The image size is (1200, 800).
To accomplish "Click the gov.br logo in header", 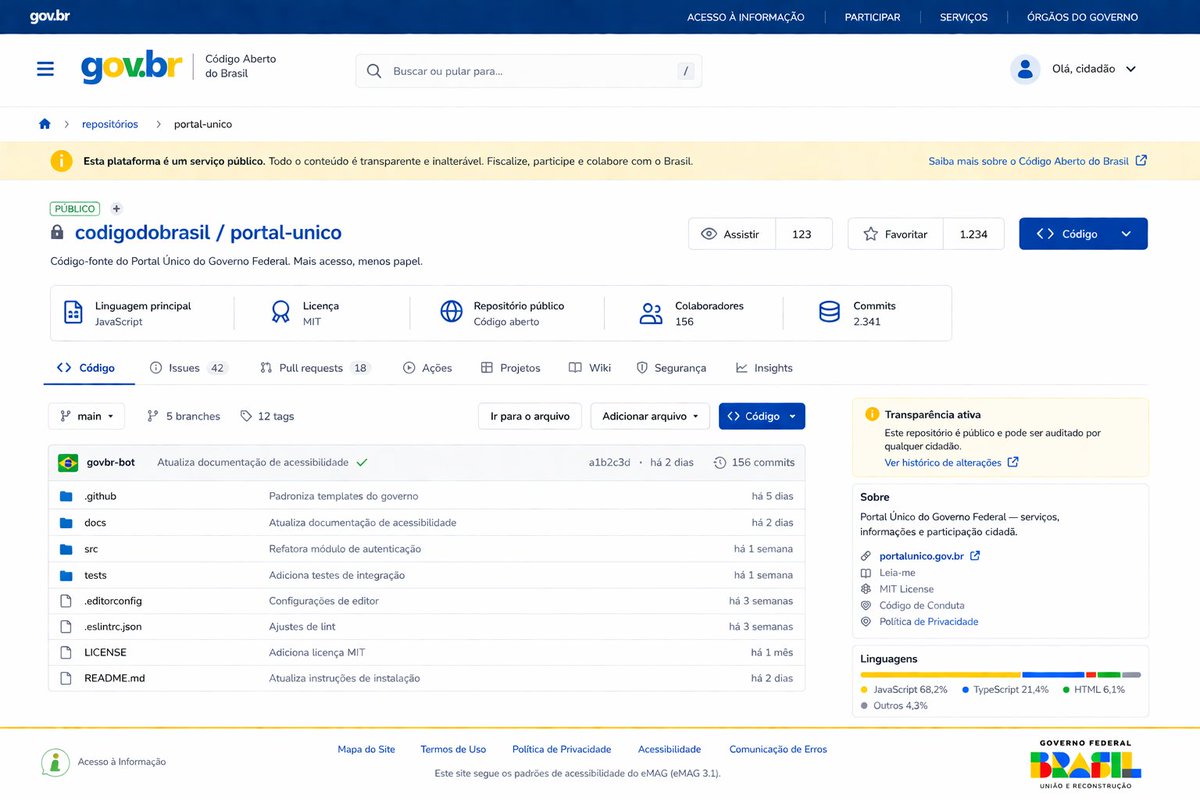I will coord(130,67).
